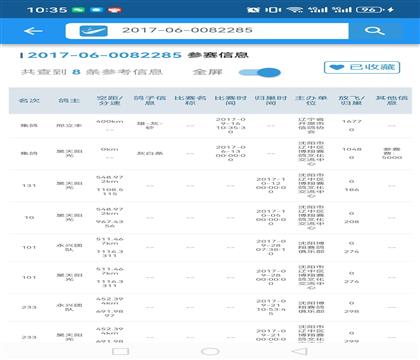
Task: Tap the Android home circle icon
Action: point(210,351)
